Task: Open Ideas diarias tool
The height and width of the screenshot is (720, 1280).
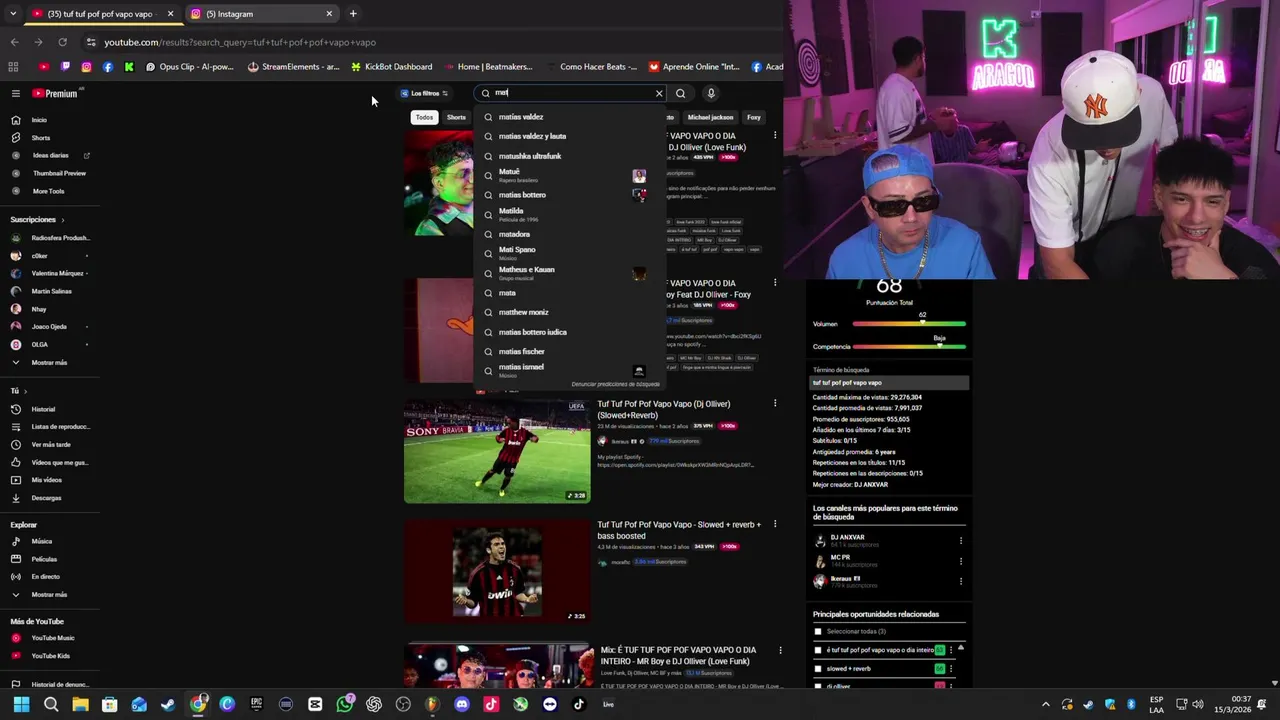Action: (x=50, y=155)
